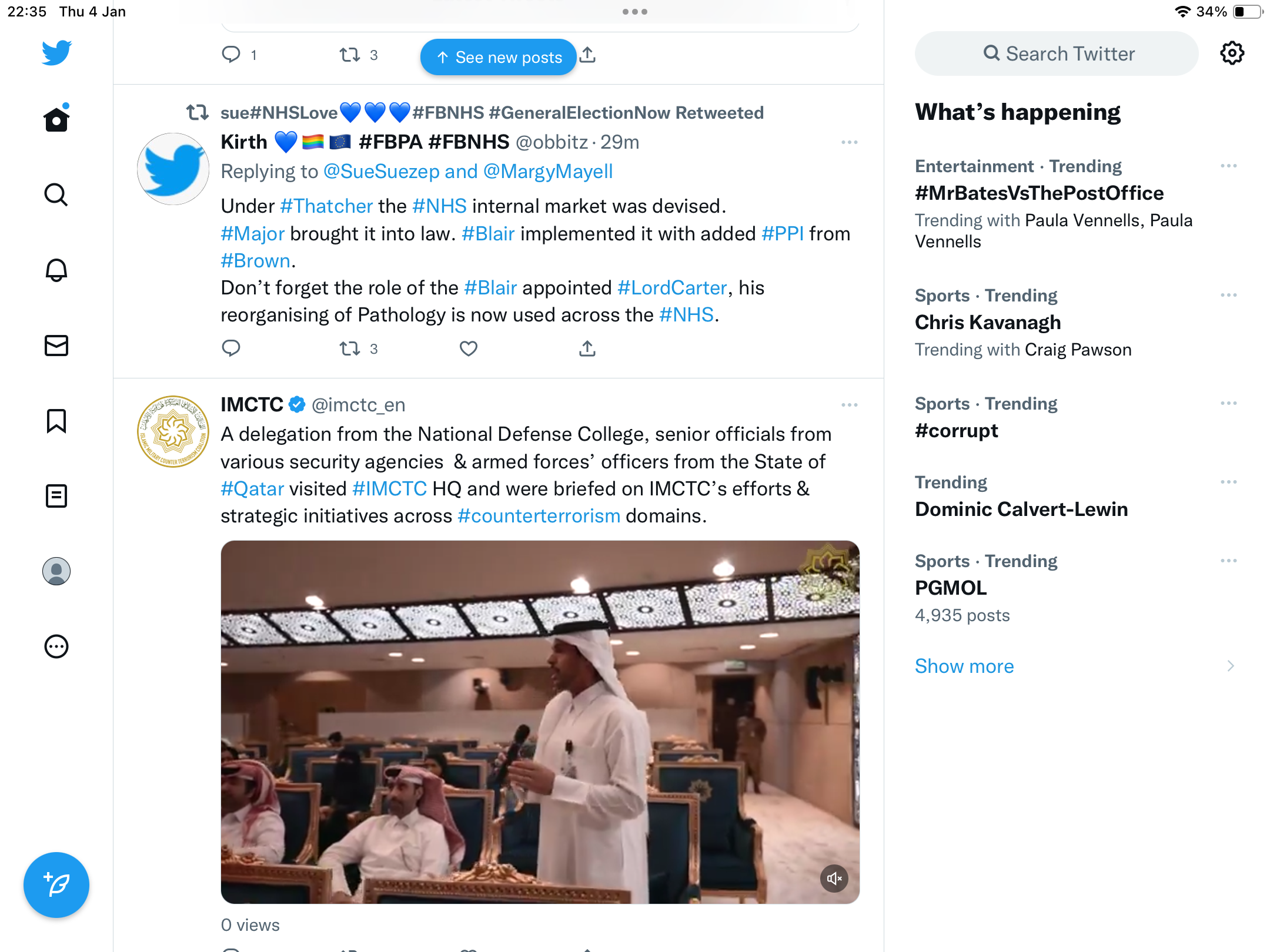
Task: Open the #LordCarter hashtag link
Action: pos(672,288)
